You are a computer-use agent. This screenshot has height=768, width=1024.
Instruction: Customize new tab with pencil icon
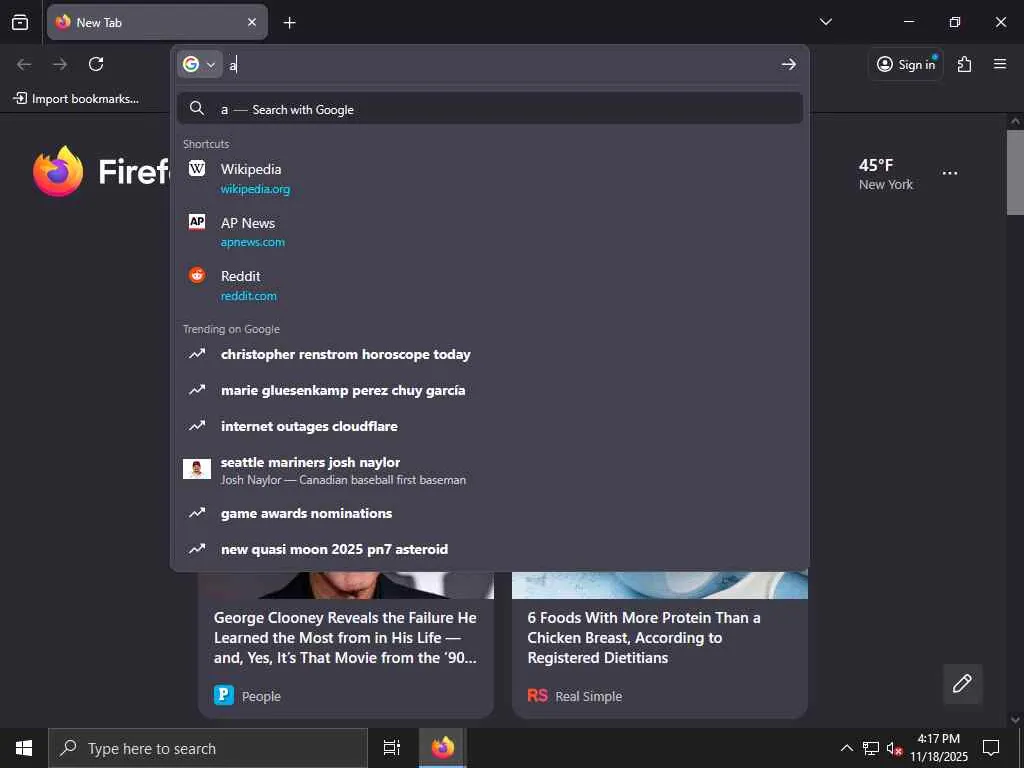point(962,684)
